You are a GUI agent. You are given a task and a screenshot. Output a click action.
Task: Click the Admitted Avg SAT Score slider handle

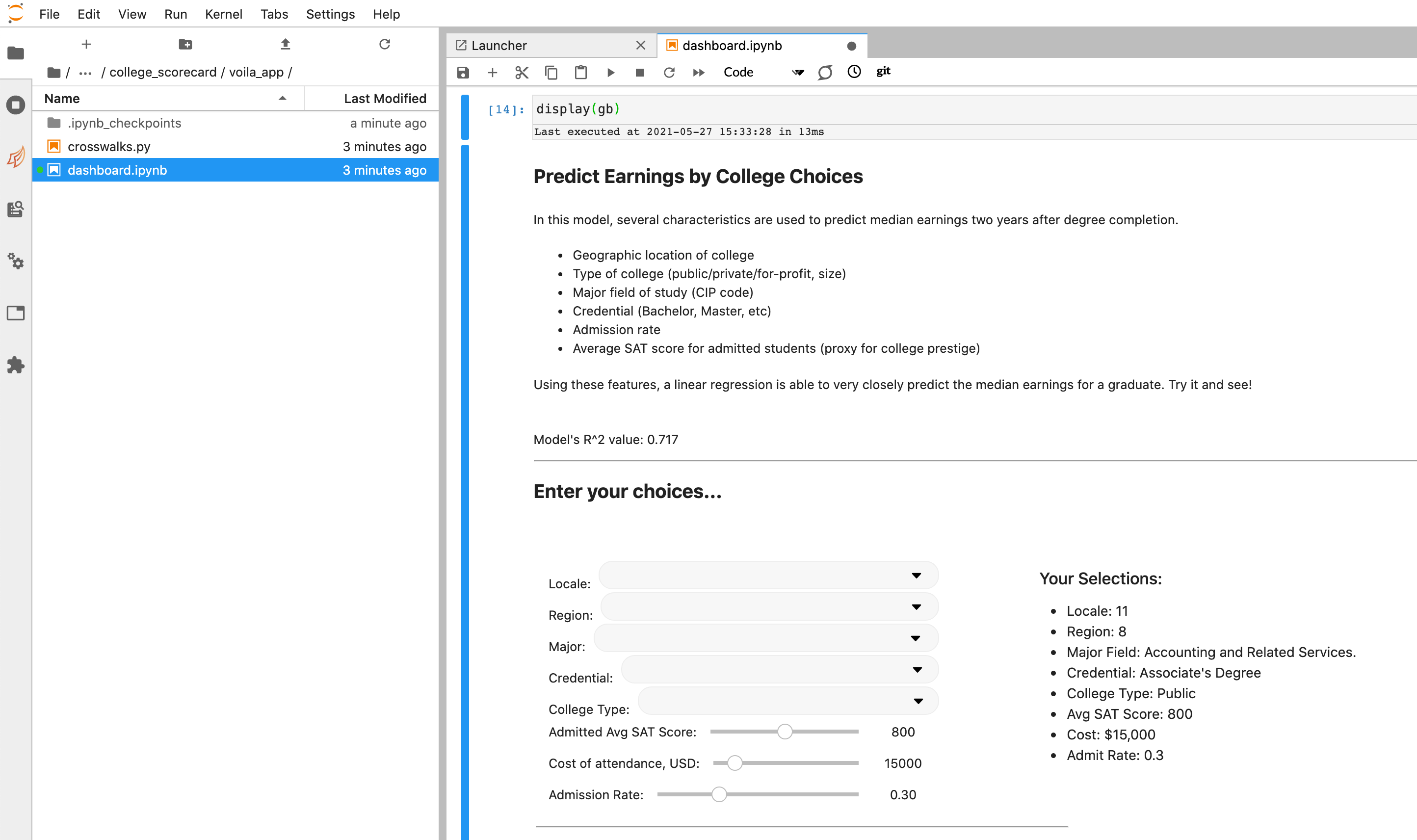click(785, 732)
